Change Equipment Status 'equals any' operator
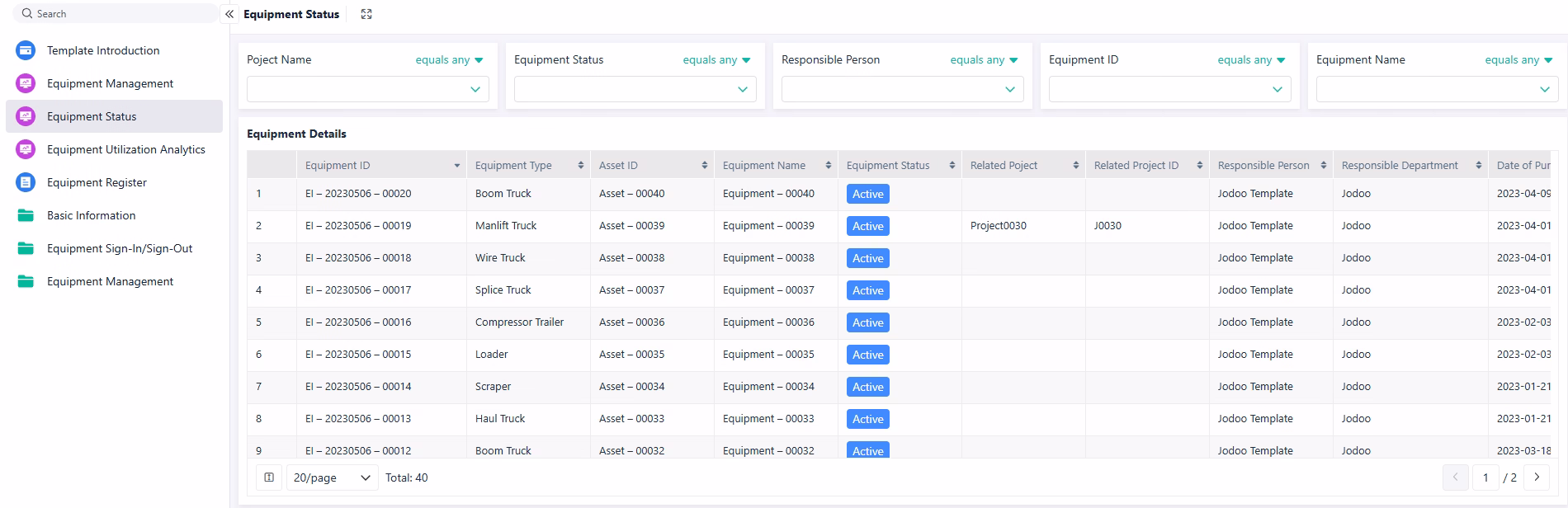Image resolution: width=1568 pixels, height=508 pixels. pos(716,60)
